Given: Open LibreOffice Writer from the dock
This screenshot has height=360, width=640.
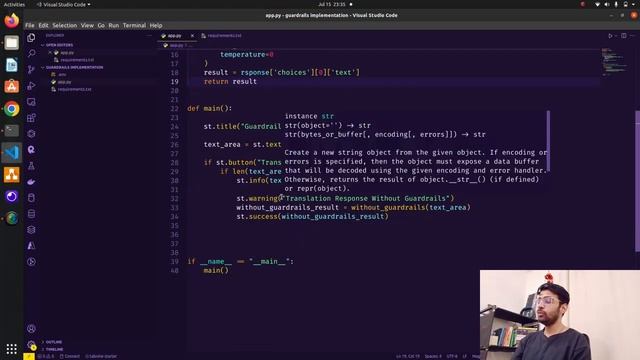Looking at the screenshot, I should [x=11, y=65].
